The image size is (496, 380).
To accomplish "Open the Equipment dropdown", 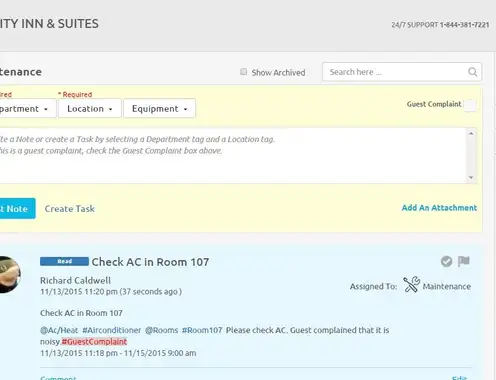I will tap(159, 108).
